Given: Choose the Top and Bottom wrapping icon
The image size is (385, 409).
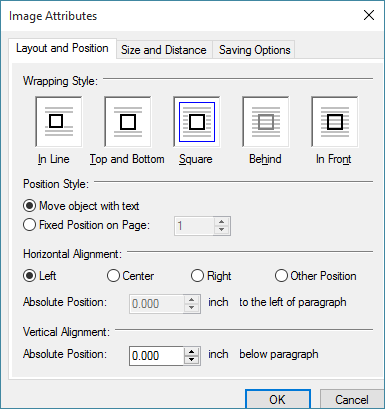Looking at the screenshot, I should tap(128, 122).
